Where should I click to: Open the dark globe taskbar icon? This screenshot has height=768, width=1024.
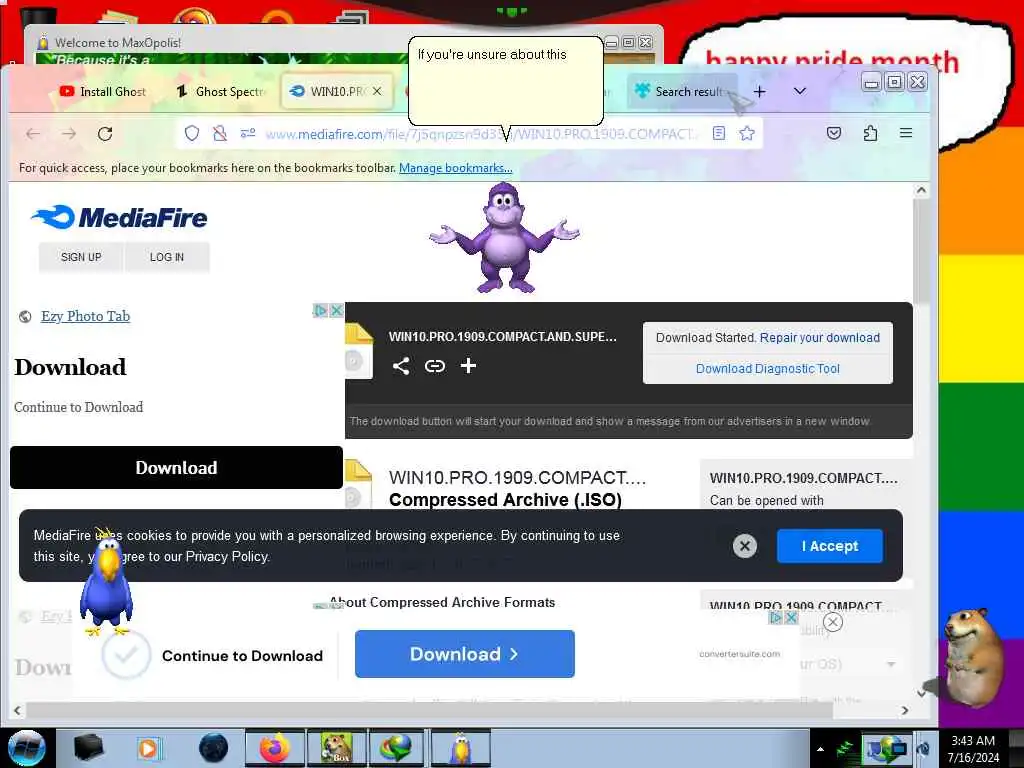(x=214, y=748)
